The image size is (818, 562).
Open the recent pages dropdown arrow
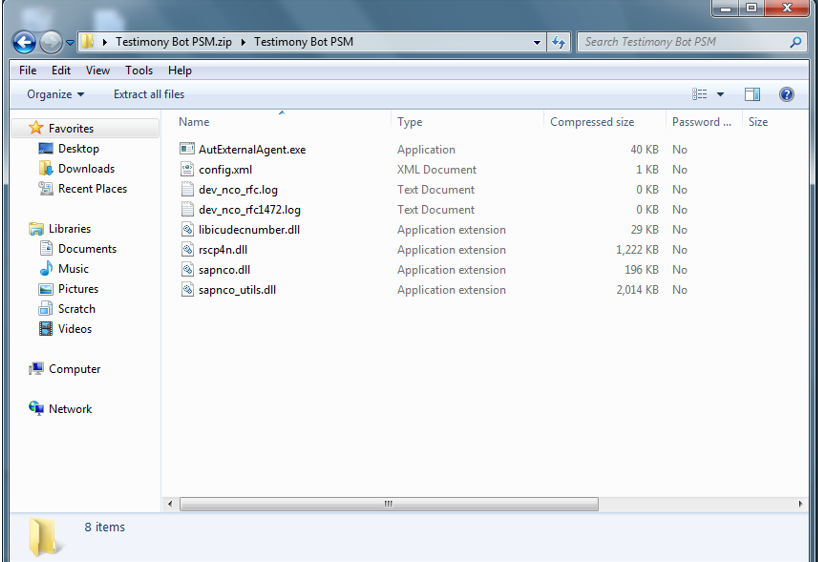pyautogui.click(x=70, y=43)
